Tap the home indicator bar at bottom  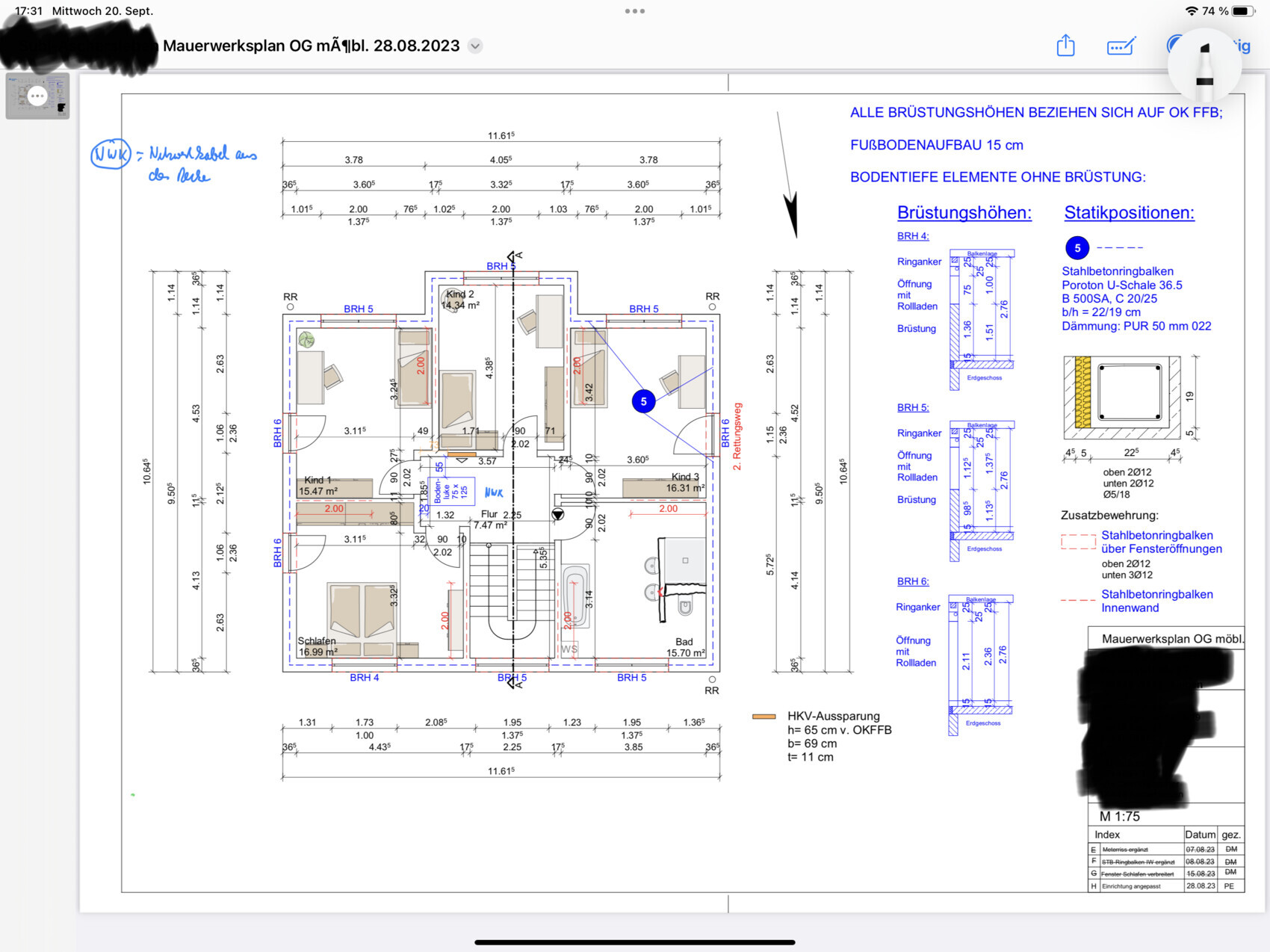[634, 942]
